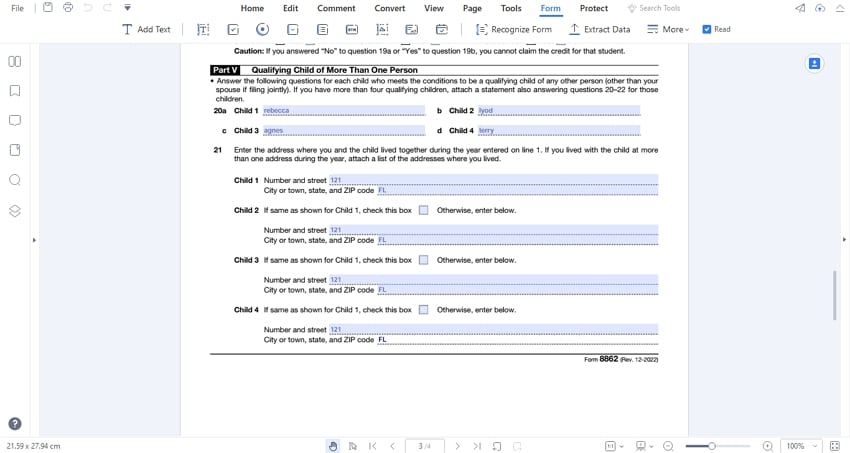Expand the right panel arrow
850x453 pixels.
(844, 240)
